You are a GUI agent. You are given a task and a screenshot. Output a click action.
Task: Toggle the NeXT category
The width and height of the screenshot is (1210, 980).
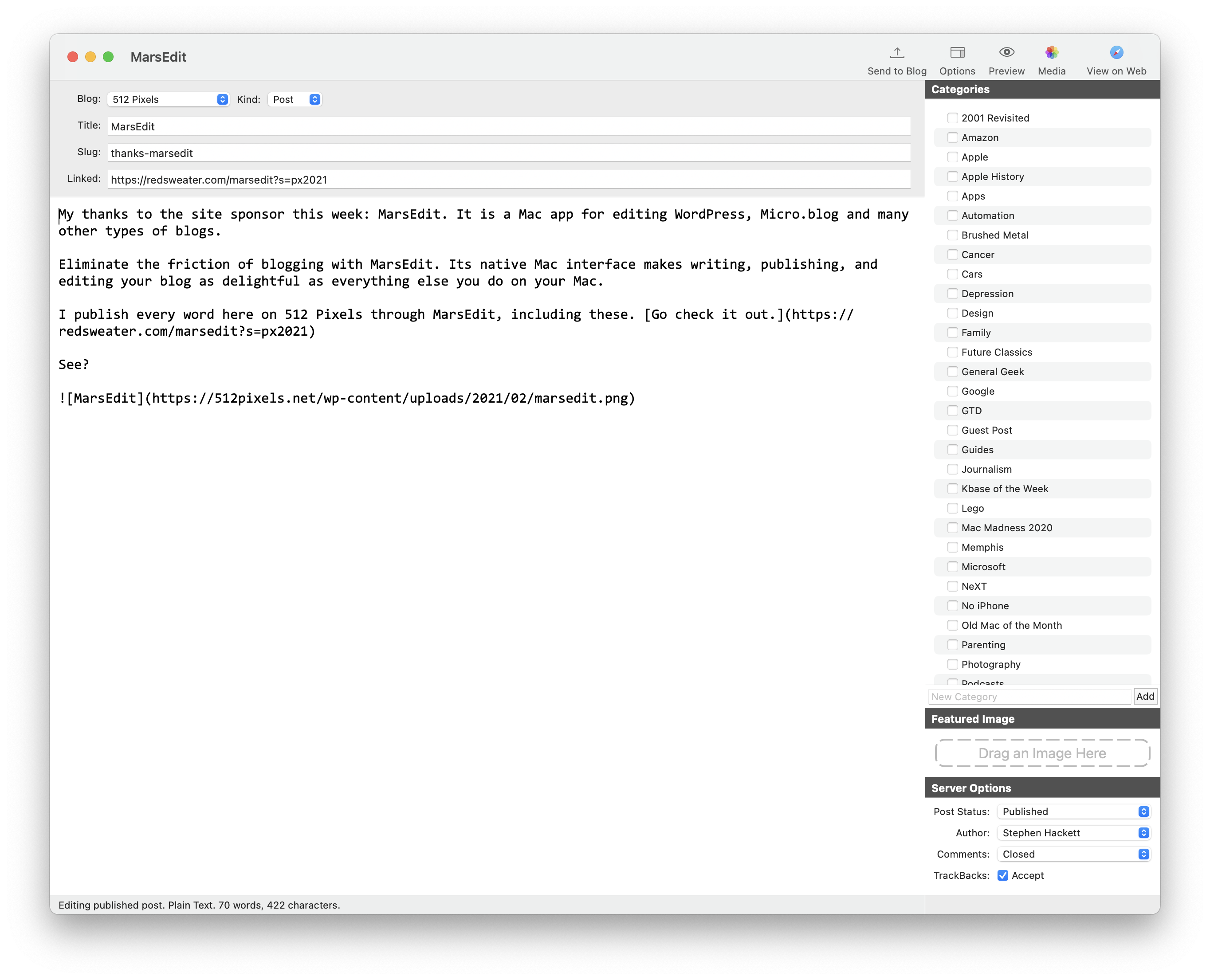(x=953, y=586)
